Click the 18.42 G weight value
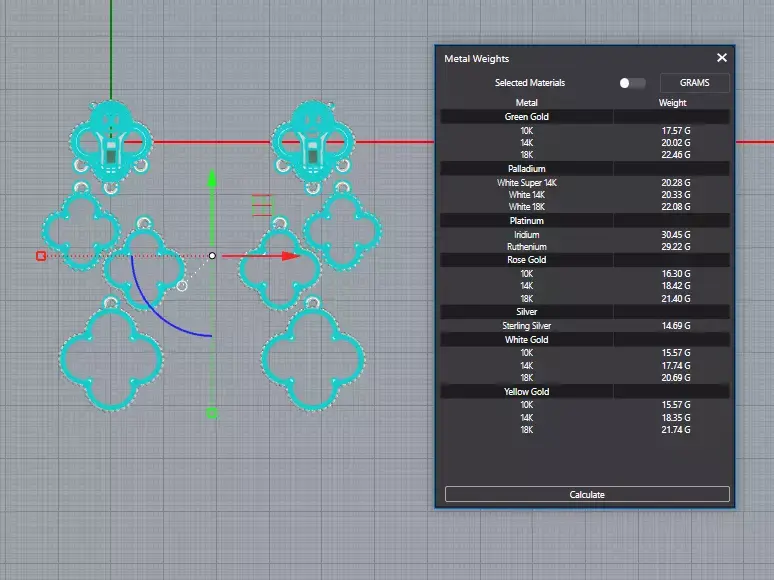The image size is (774, 580). coord(676,285)
